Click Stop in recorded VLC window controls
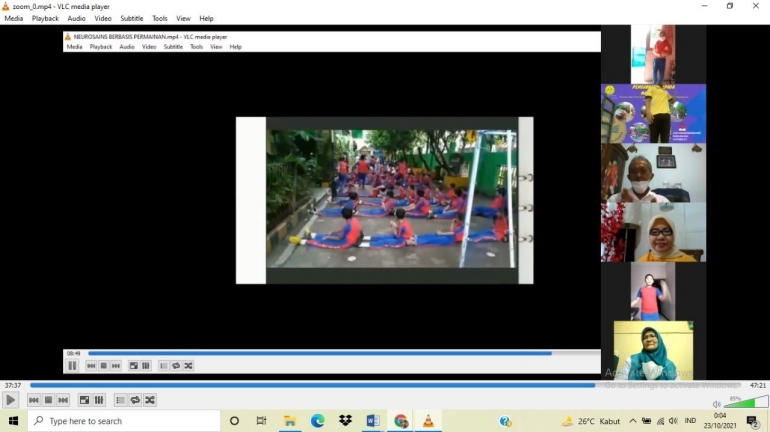 104,366
